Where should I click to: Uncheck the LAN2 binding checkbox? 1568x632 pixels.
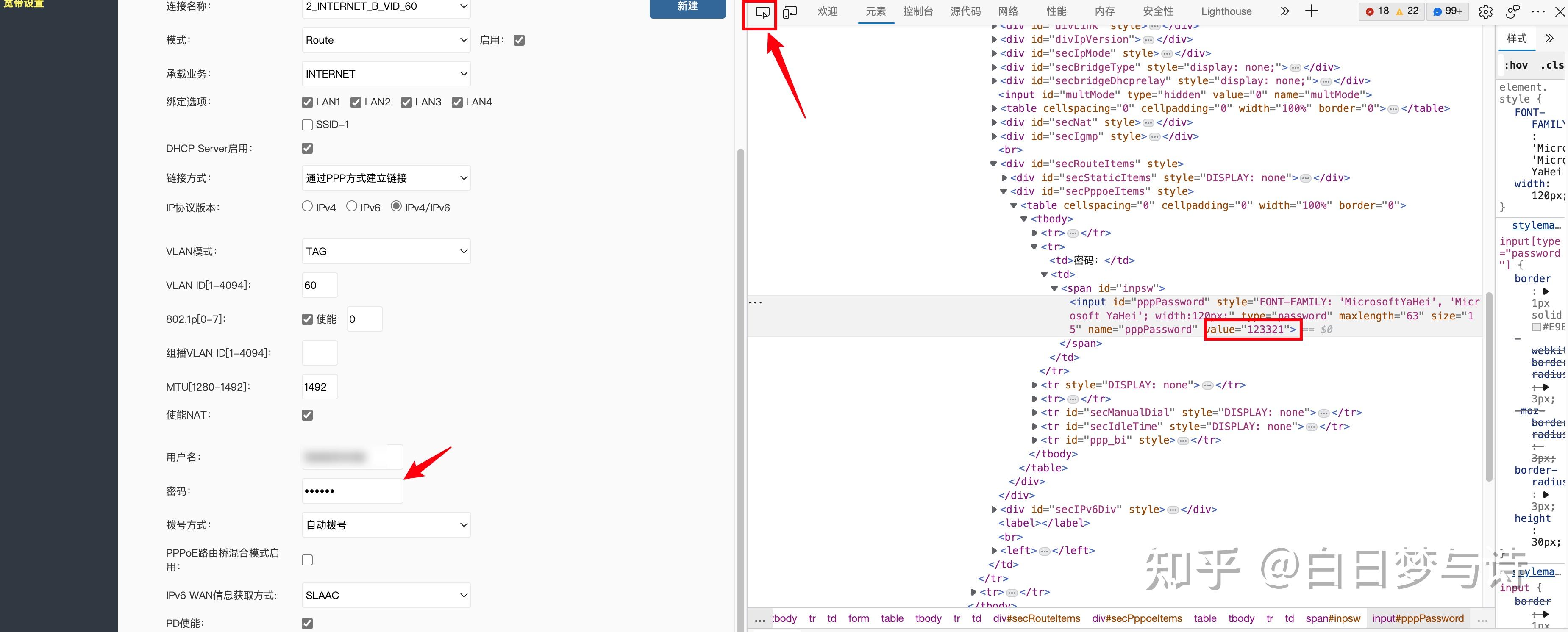coord(356,102)
